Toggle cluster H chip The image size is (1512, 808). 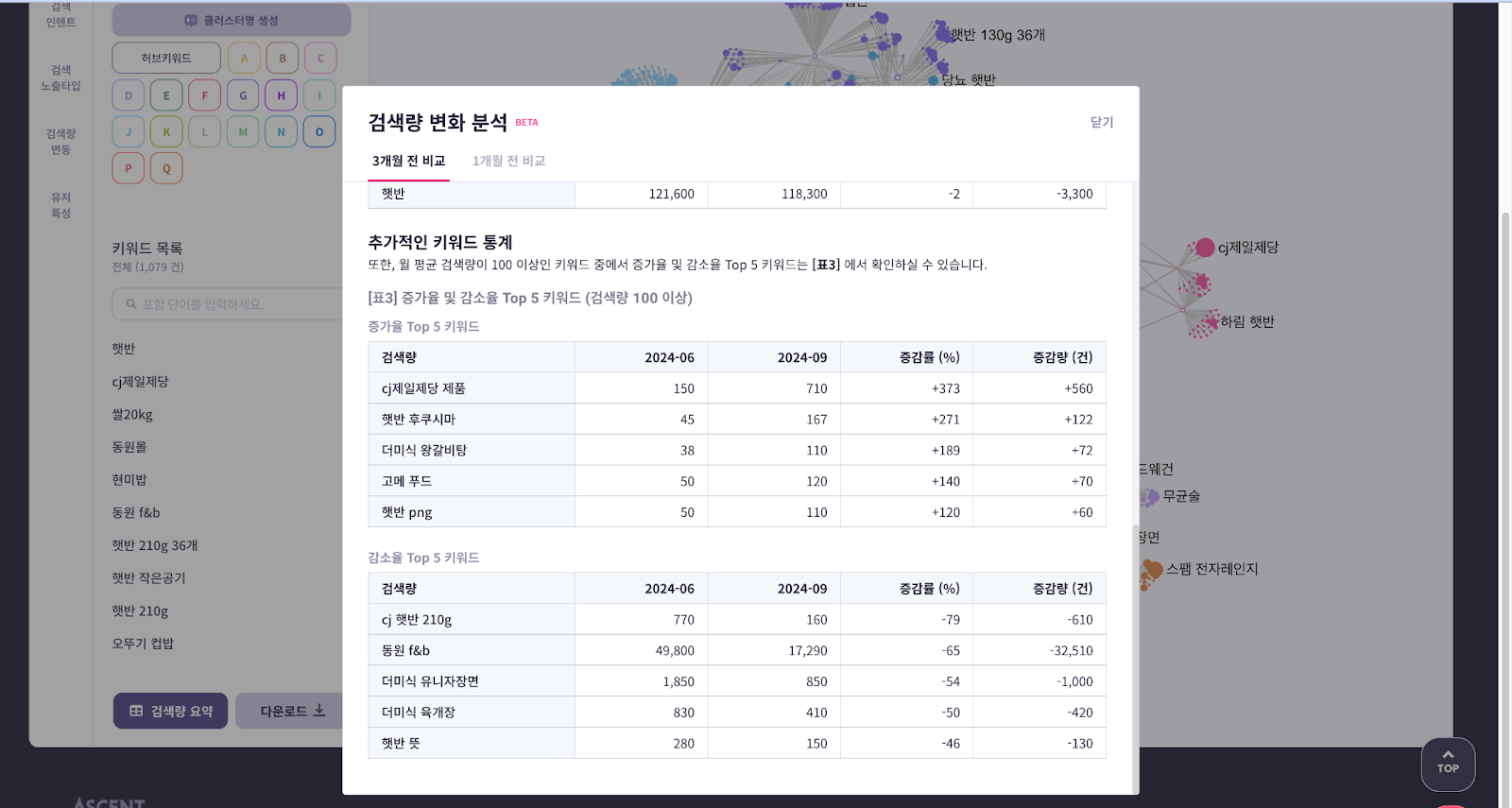click(x=281, y=95)
